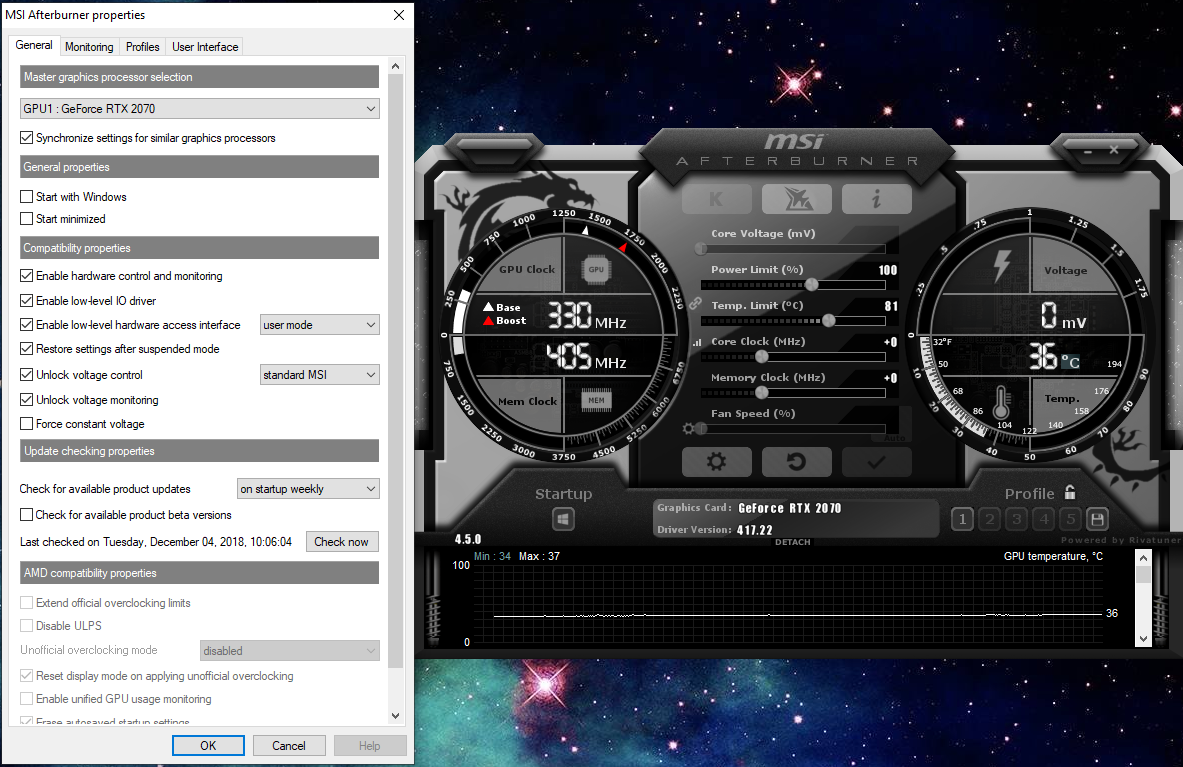Toggle Enable low-level hardware access interface
Viewport: 1183px width, 767px height.
[26, 324]
